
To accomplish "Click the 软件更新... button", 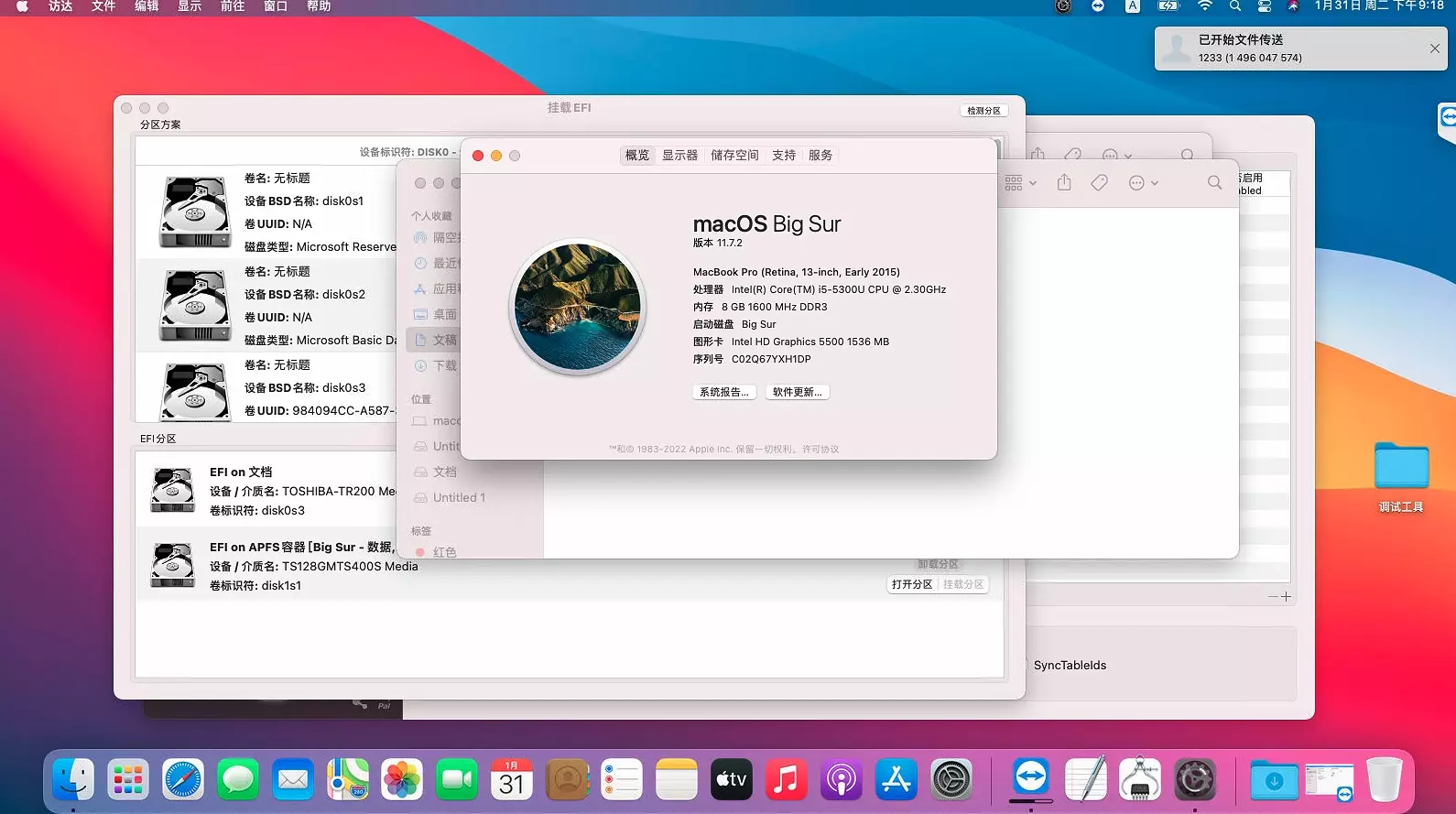I will pyautogui.click(x=797, y=392).
